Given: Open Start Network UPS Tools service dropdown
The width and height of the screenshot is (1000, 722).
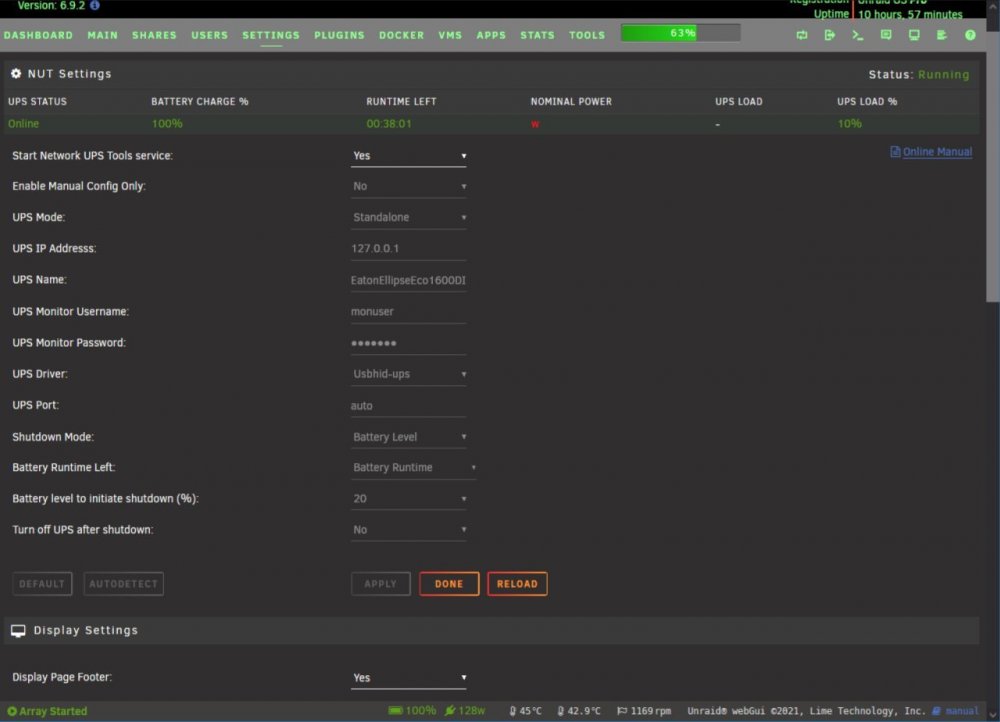Looking at the screenshot, I should point(409,156).
